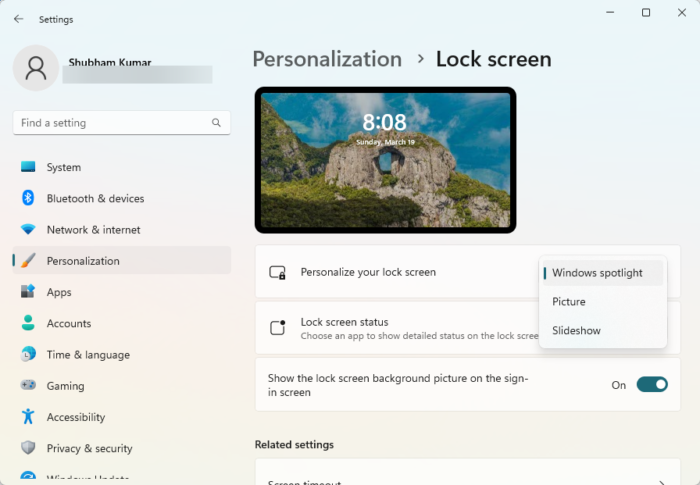The height and width of the screenshot is (485, 700).
Task: Click the Time & language clock icon
Action: 28,354
